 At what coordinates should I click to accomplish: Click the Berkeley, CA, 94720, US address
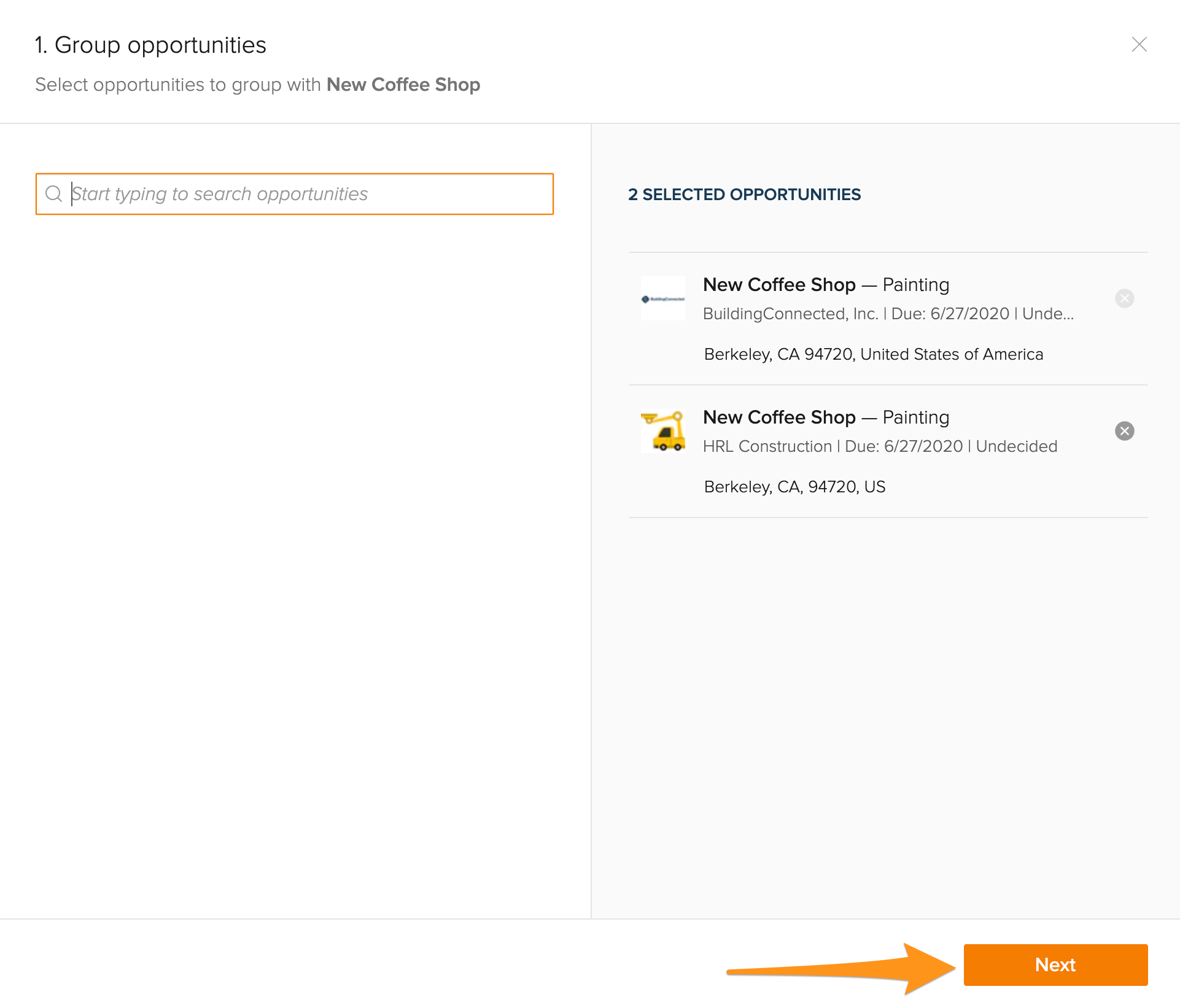[795, 487]
